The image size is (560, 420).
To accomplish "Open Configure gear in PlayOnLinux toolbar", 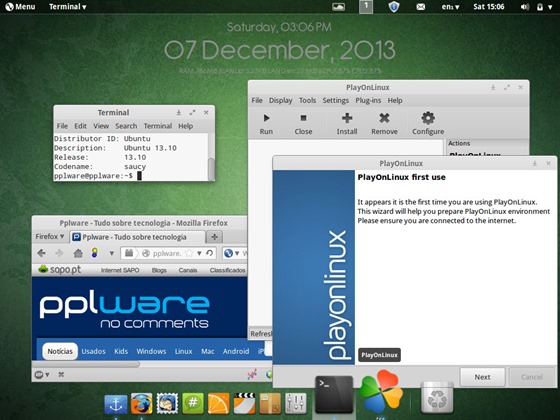I will [428, 118].
